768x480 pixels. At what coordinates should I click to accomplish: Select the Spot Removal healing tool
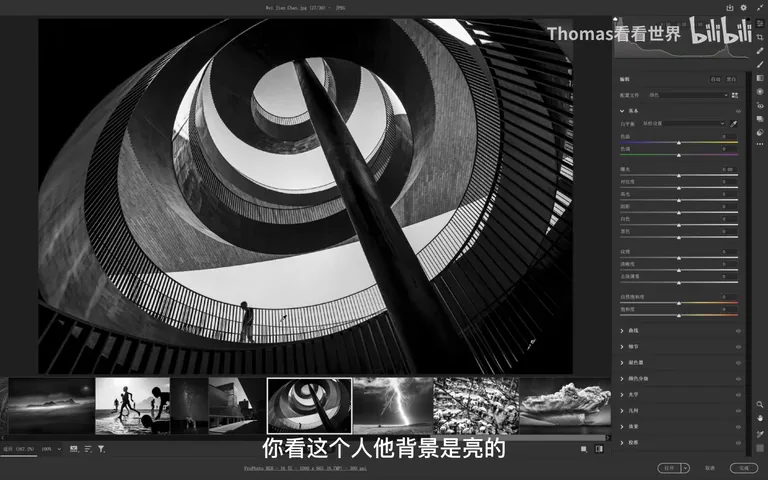(x=760, y=51)
